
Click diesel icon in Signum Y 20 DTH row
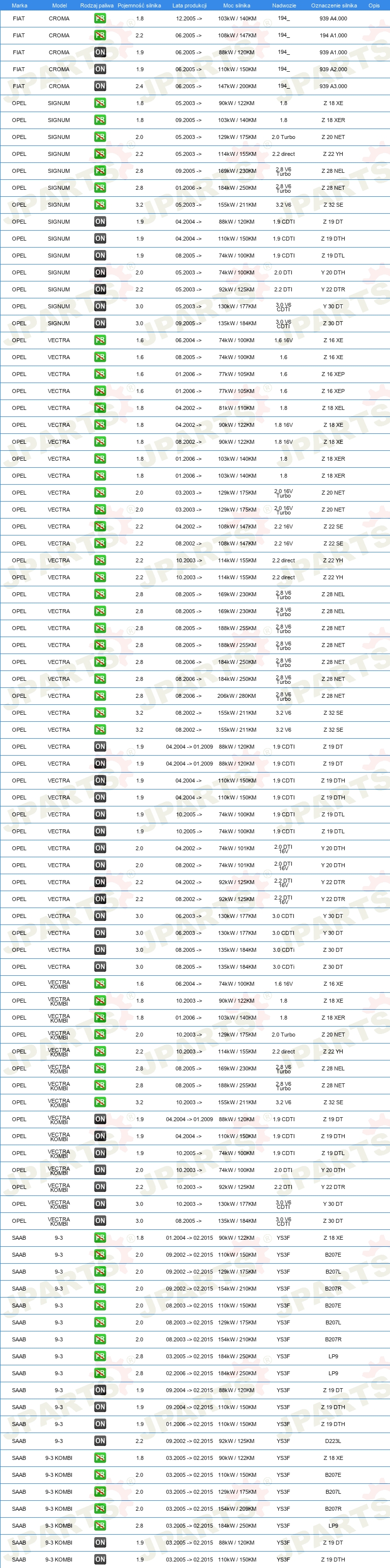(100, 272)
